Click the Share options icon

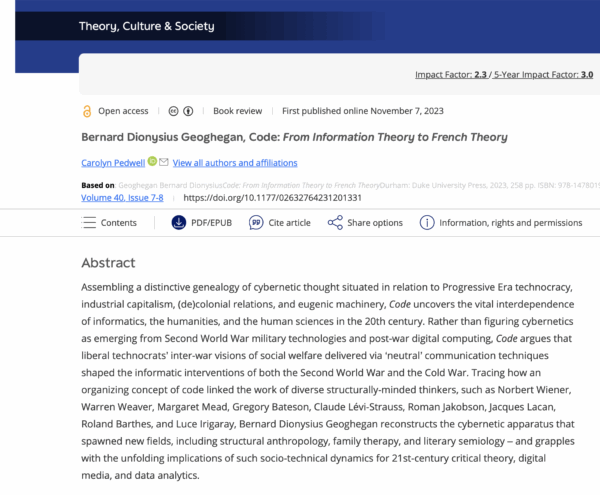(x=335, y=222)
